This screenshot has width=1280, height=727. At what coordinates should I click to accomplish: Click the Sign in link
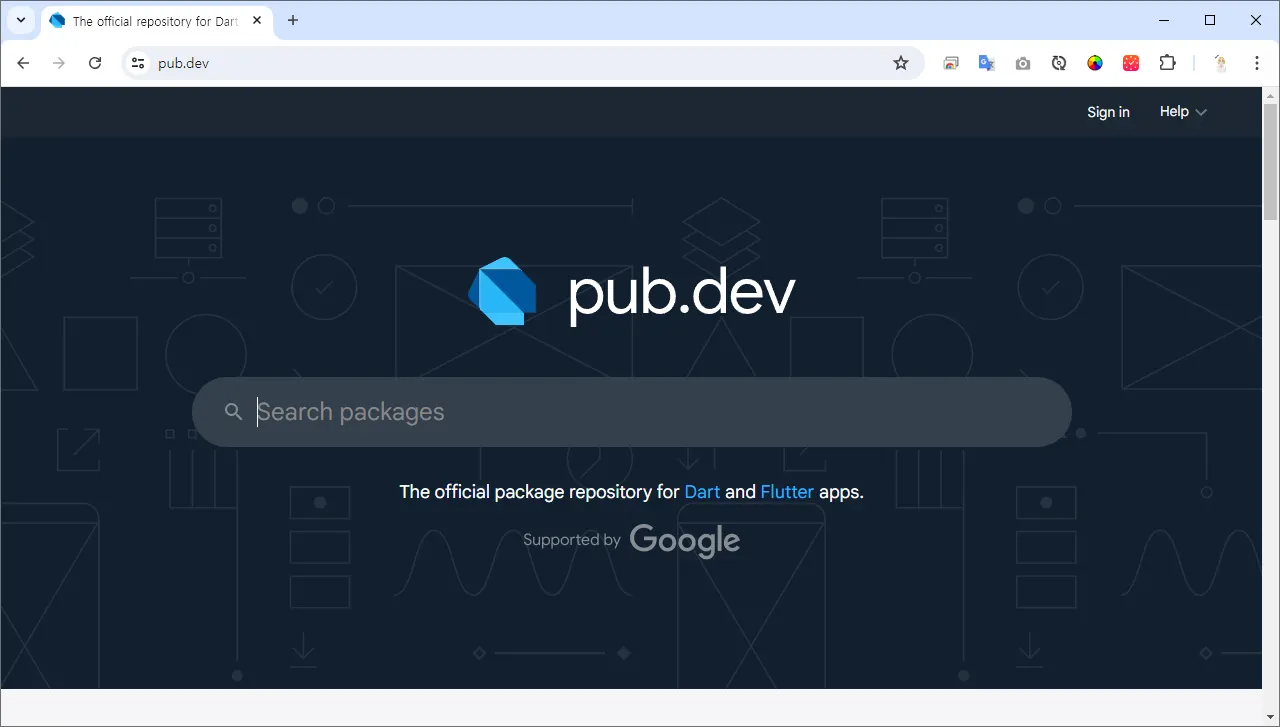(1108, 112)
